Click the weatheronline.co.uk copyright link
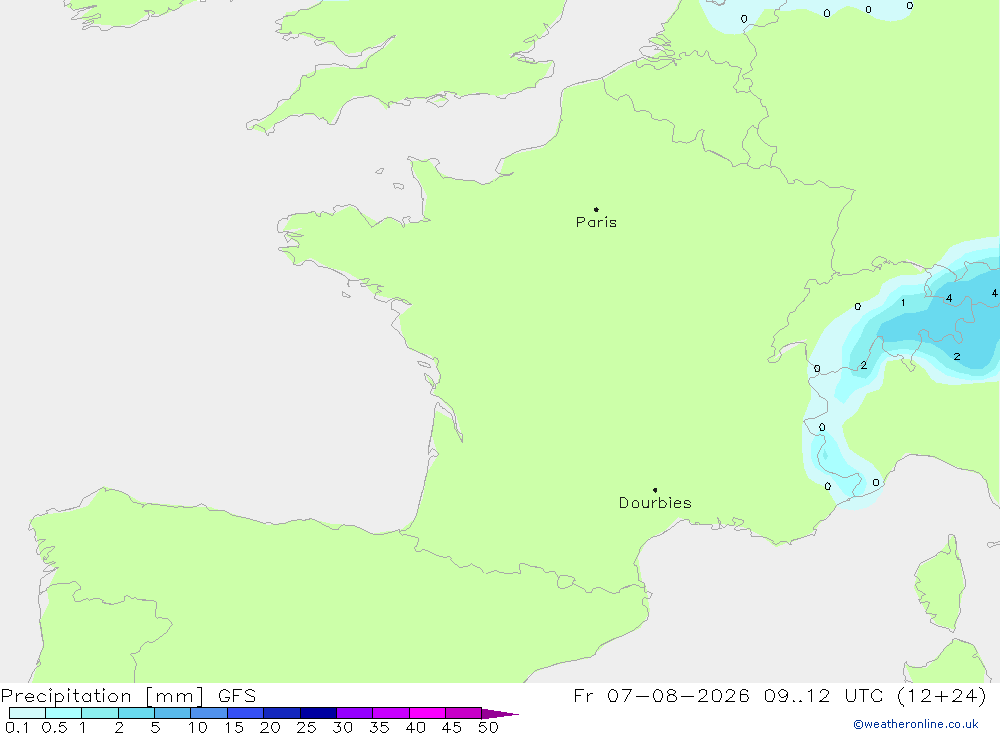Viewport: 1000px width, 733px height. click(x=916, y=724)
